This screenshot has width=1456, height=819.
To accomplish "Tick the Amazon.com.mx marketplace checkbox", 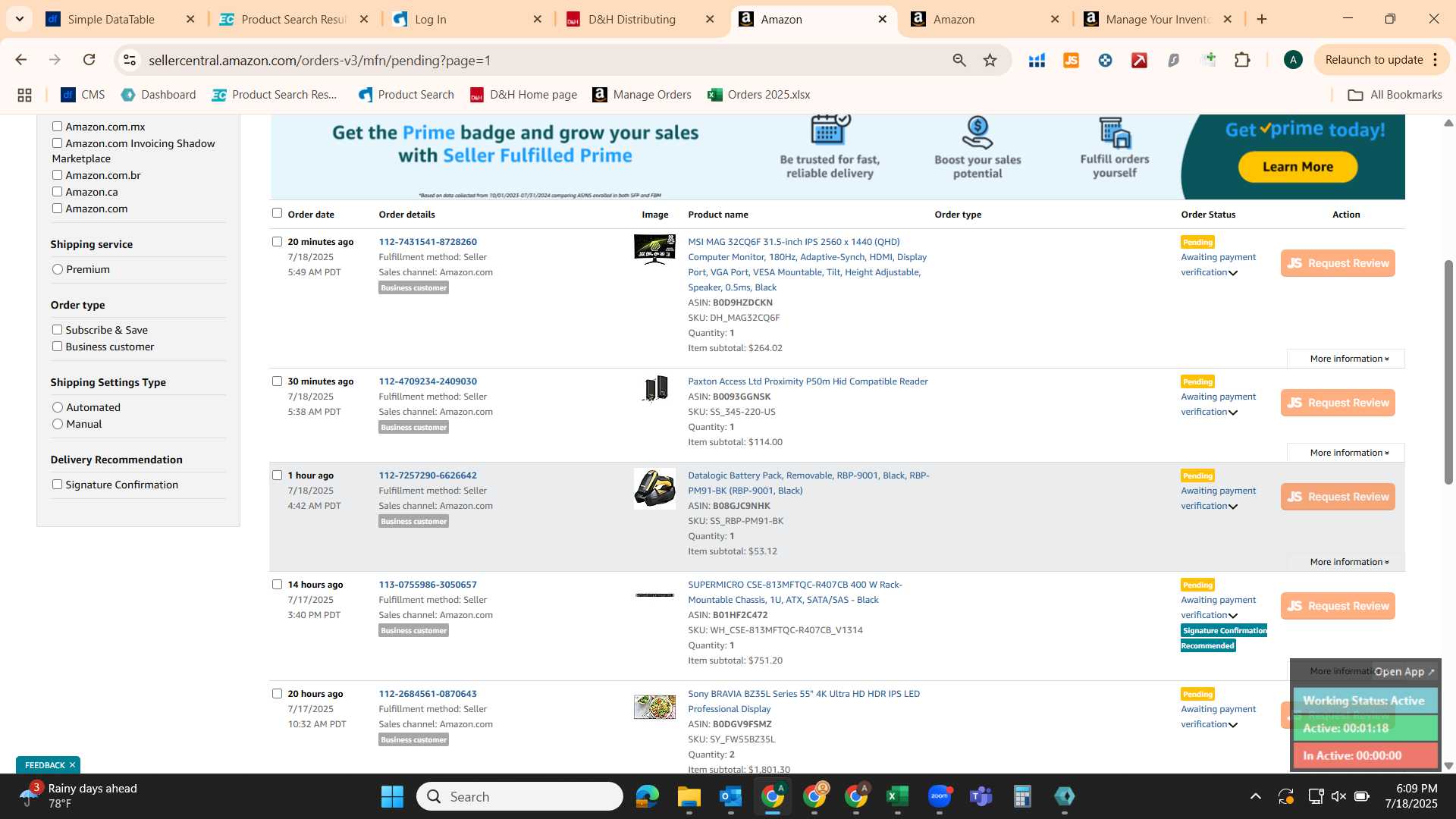I will click(x=57, y=127).
